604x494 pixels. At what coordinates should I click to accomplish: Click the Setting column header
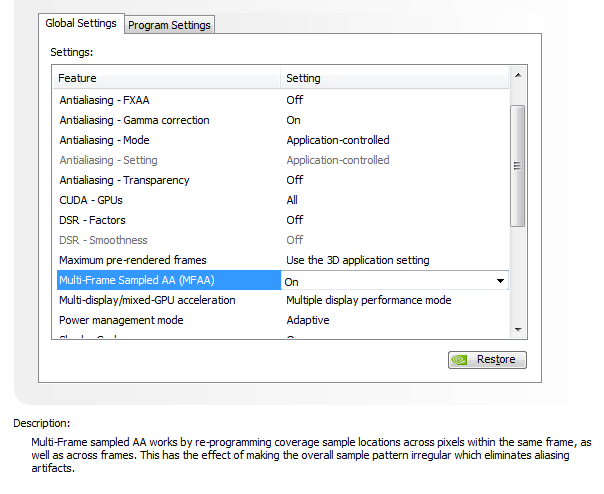tap(394, 78)
